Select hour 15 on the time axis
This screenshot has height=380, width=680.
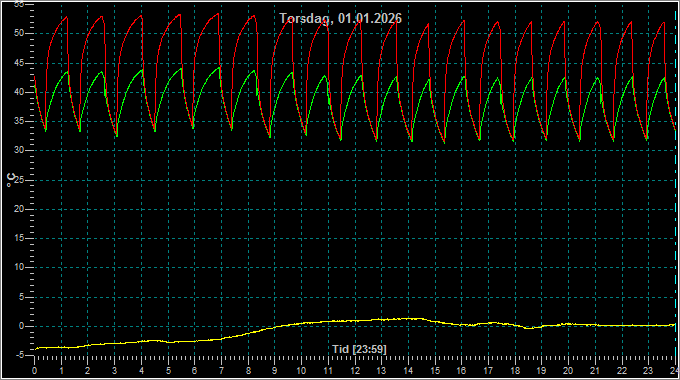(435, 371)
